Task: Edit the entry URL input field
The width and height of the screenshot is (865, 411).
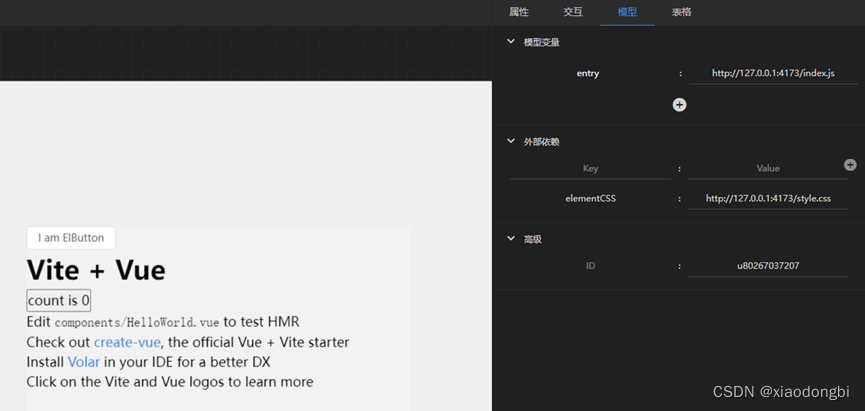Action: (773, 73)
